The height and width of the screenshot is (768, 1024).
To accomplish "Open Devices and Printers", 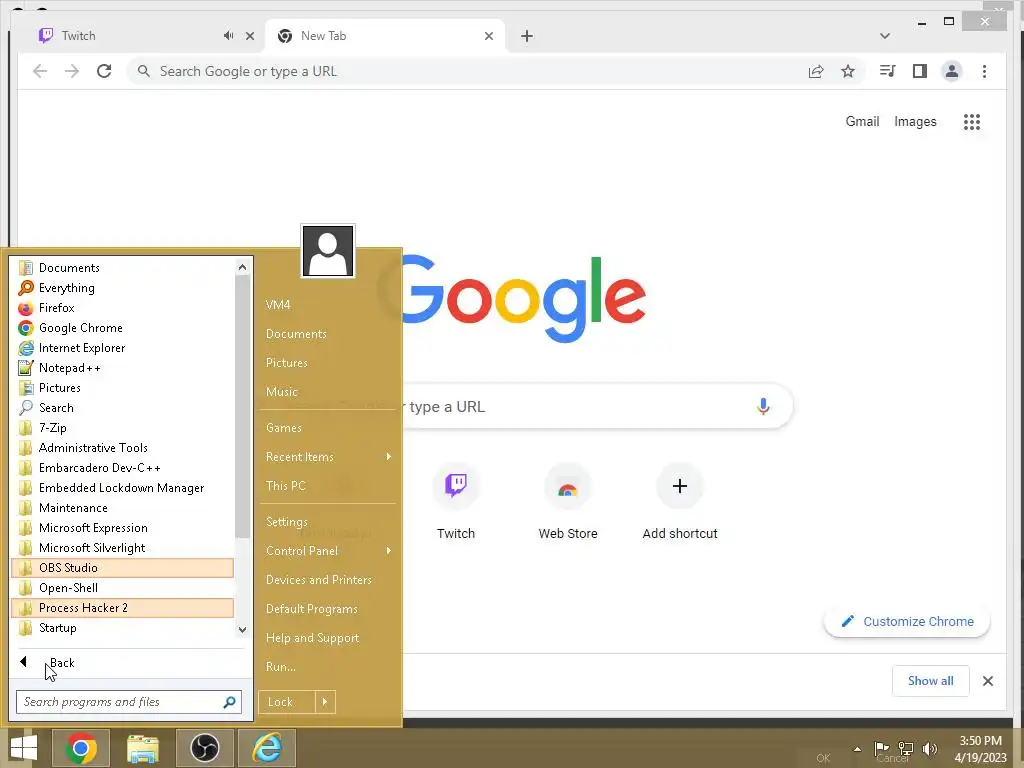I will [328, 580].
